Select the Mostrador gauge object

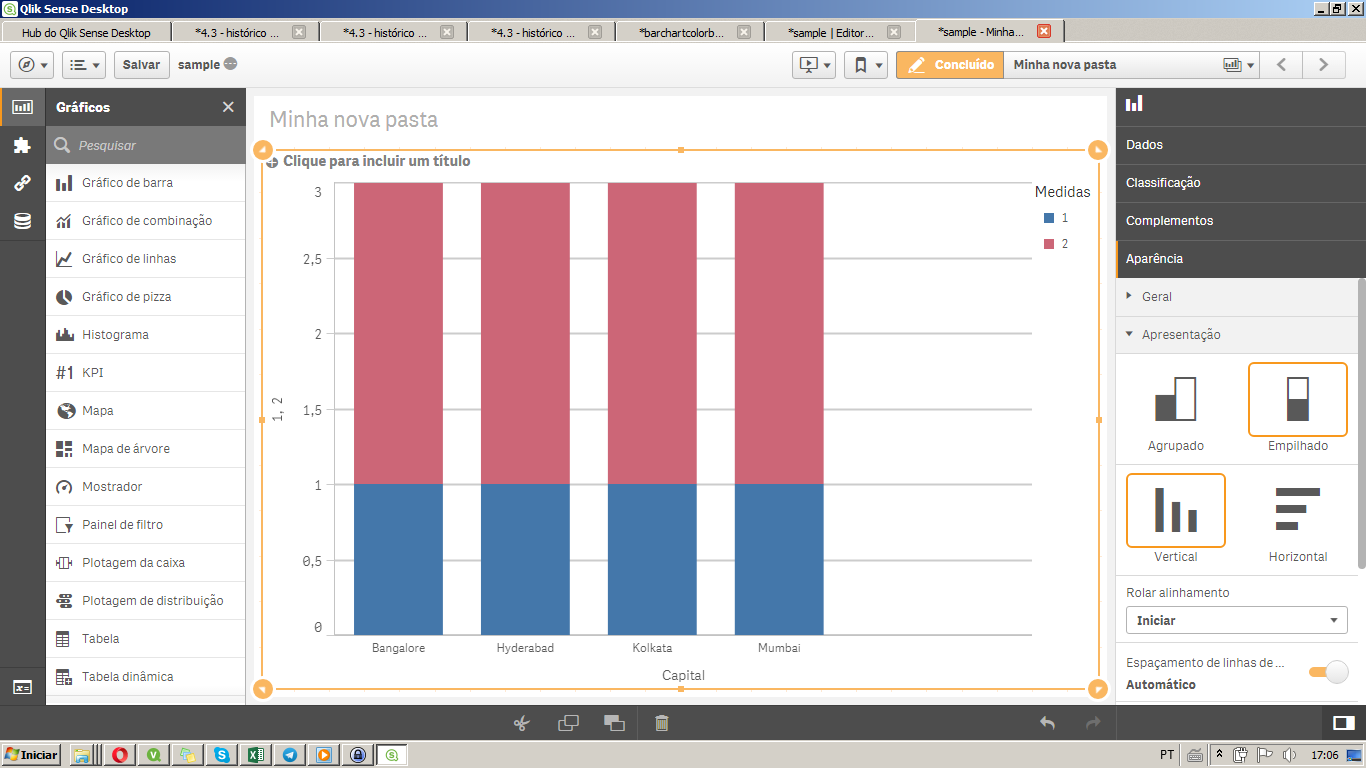pos(146,487)
